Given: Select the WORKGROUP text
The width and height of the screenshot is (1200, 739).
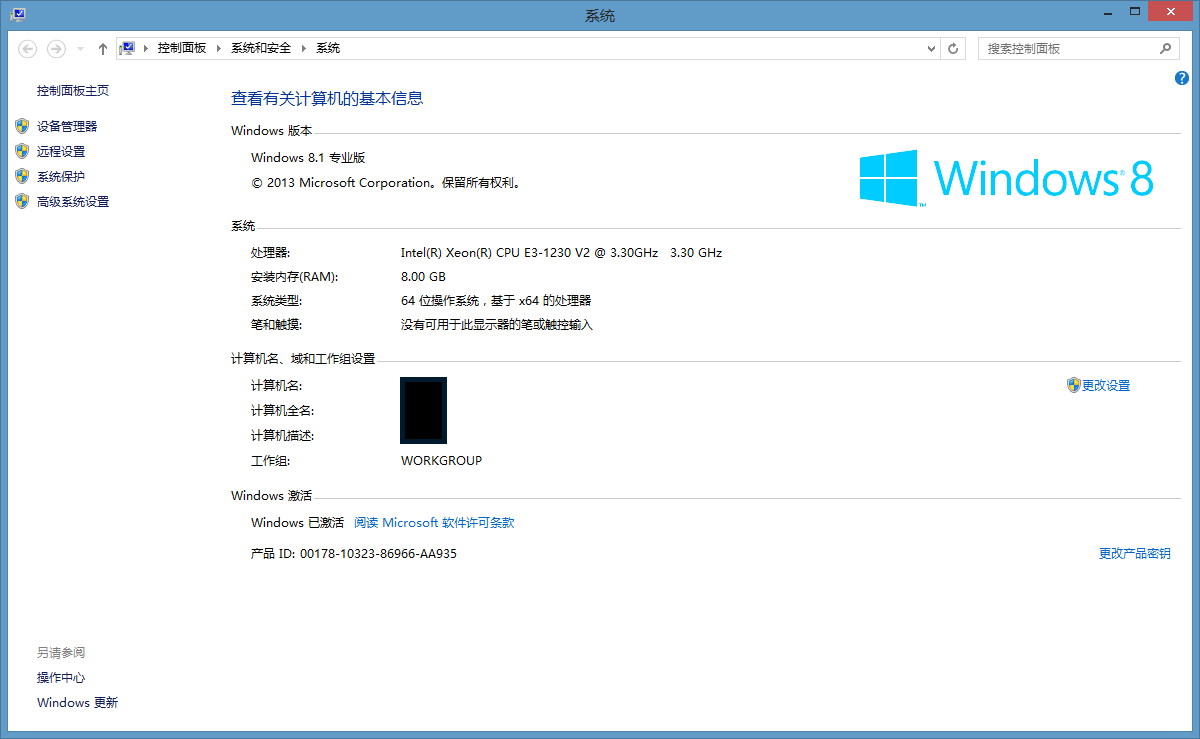Looking at the screenshot, I should 441,461.
